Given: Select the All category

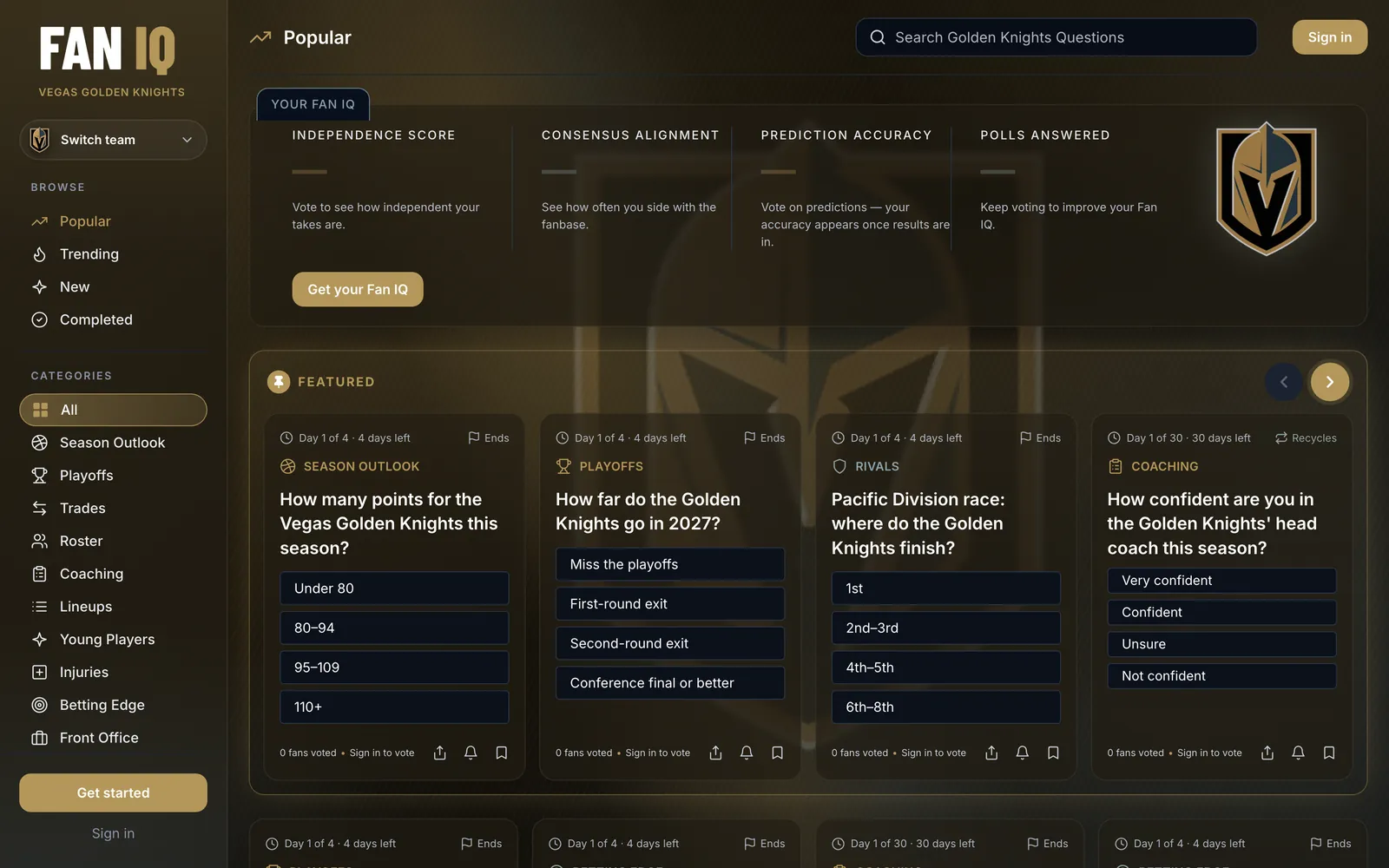Looking at the screenshot, I should pyautogui.click(x=113, y=410).
